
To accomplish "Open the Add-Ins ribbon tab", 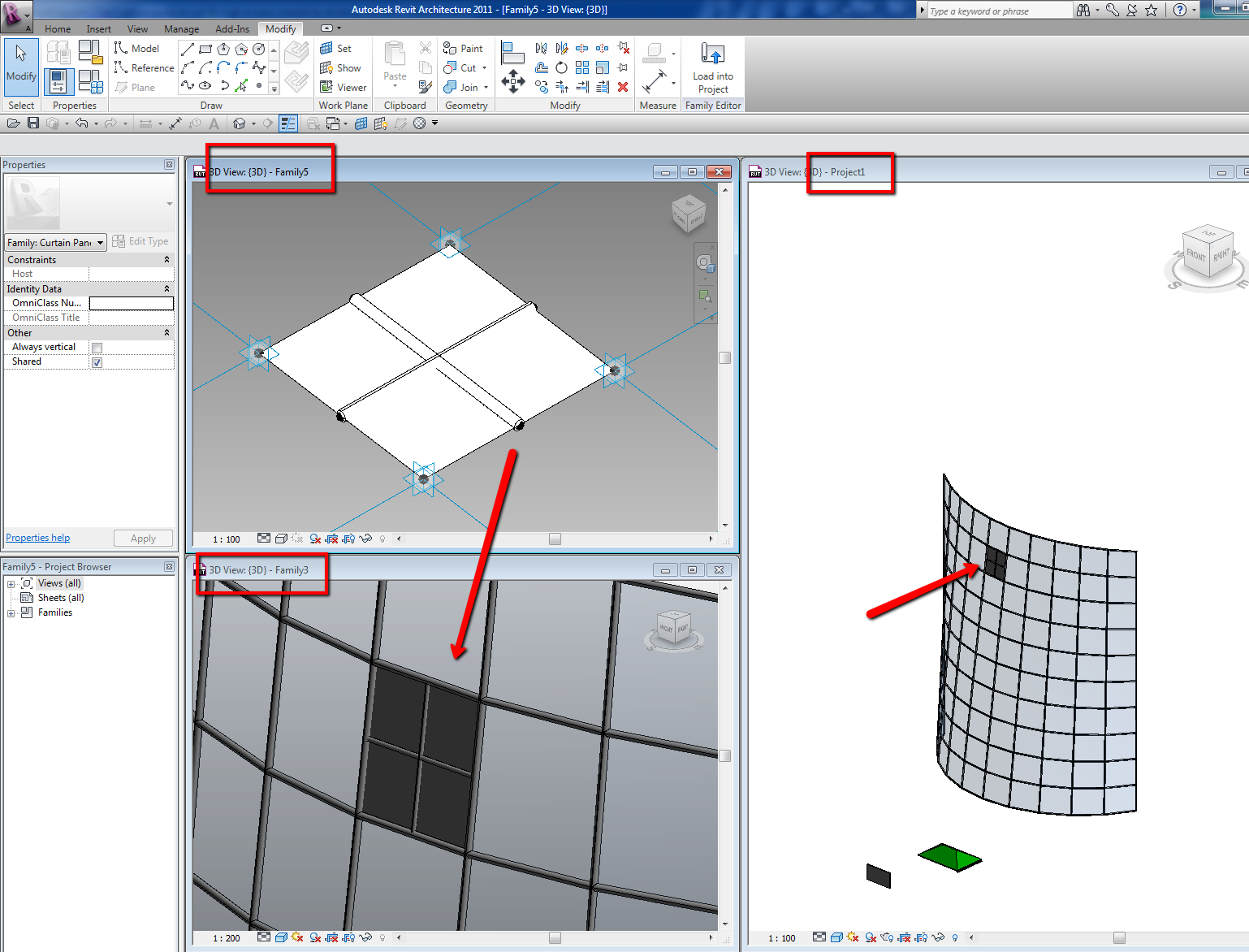I will coord(232,29).
